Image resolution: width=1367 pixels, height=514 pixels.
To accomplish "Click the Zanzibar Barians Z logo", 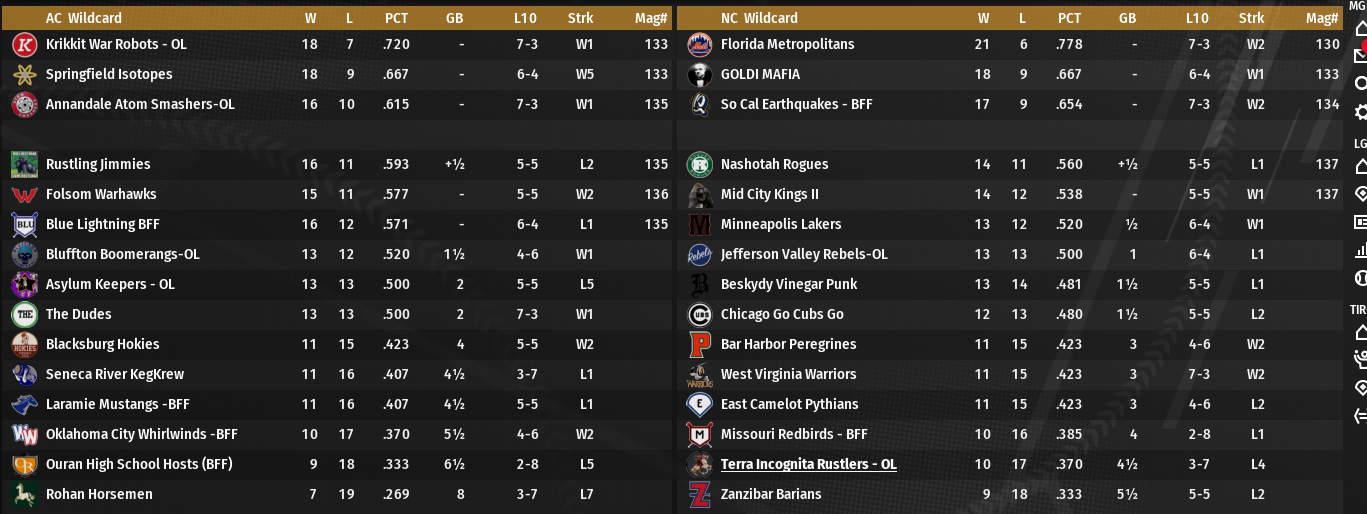I will (699, 495).
